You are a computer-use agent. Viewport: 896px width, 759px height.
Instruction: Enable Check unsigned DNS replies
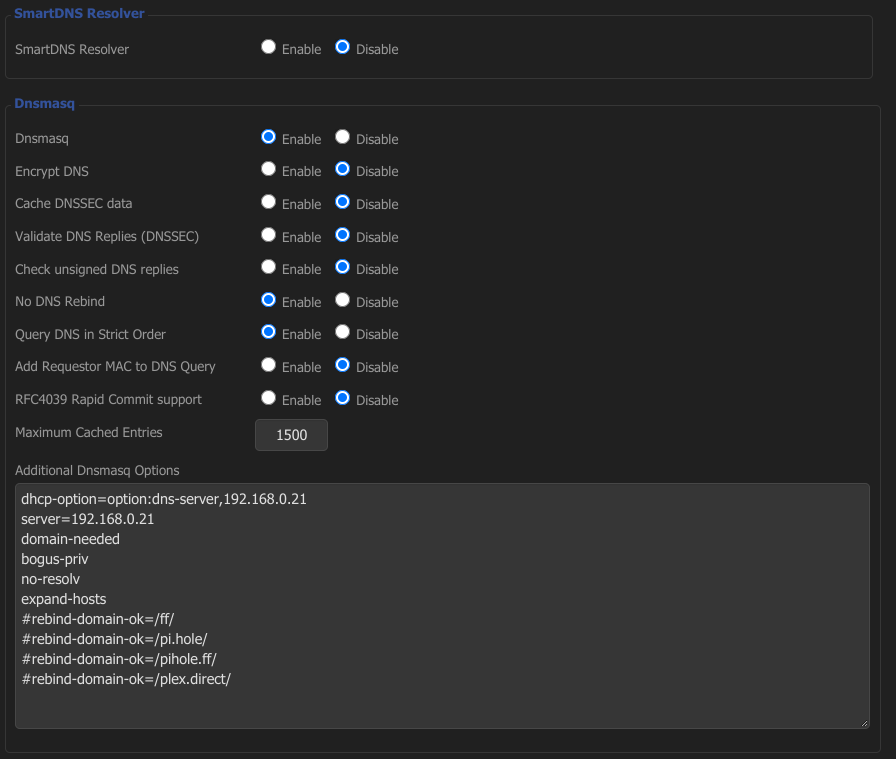268,267
